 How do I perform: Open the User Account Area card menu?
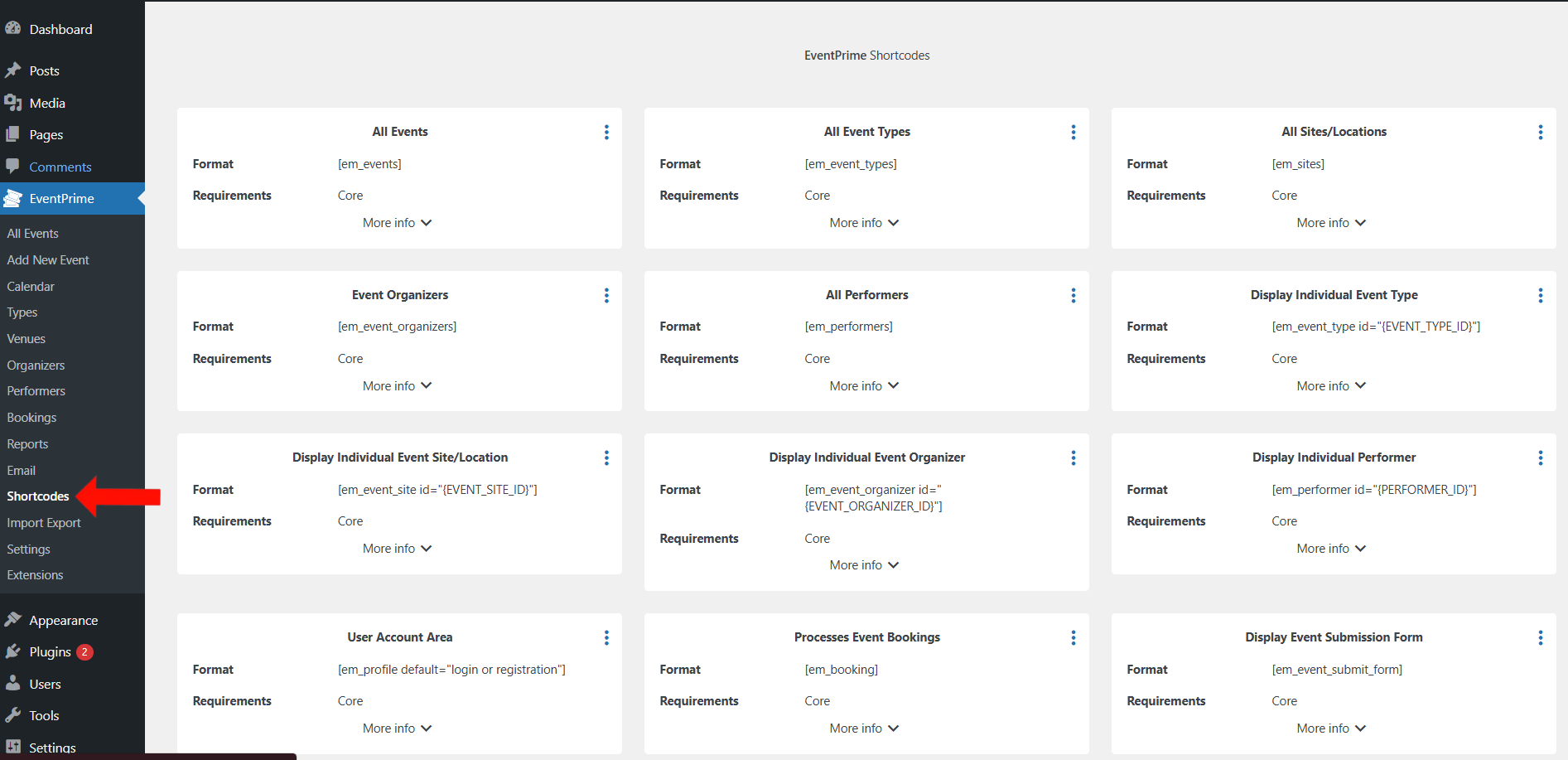(x=606, y=638)
